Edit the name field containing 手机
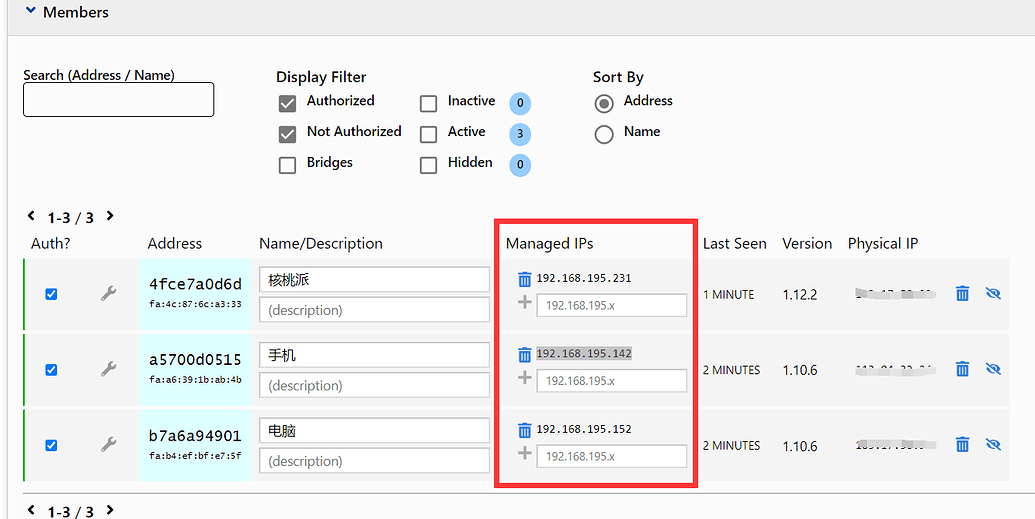The width and height of the screenshot is (1035, 519). tap(373, 356)
